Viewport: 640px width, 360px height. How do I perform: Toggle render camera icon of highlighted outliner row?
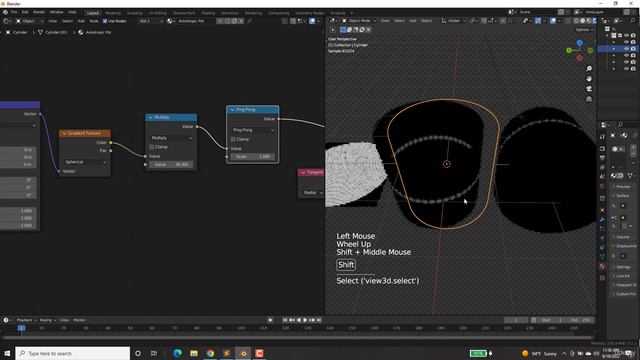coord(633,49)
